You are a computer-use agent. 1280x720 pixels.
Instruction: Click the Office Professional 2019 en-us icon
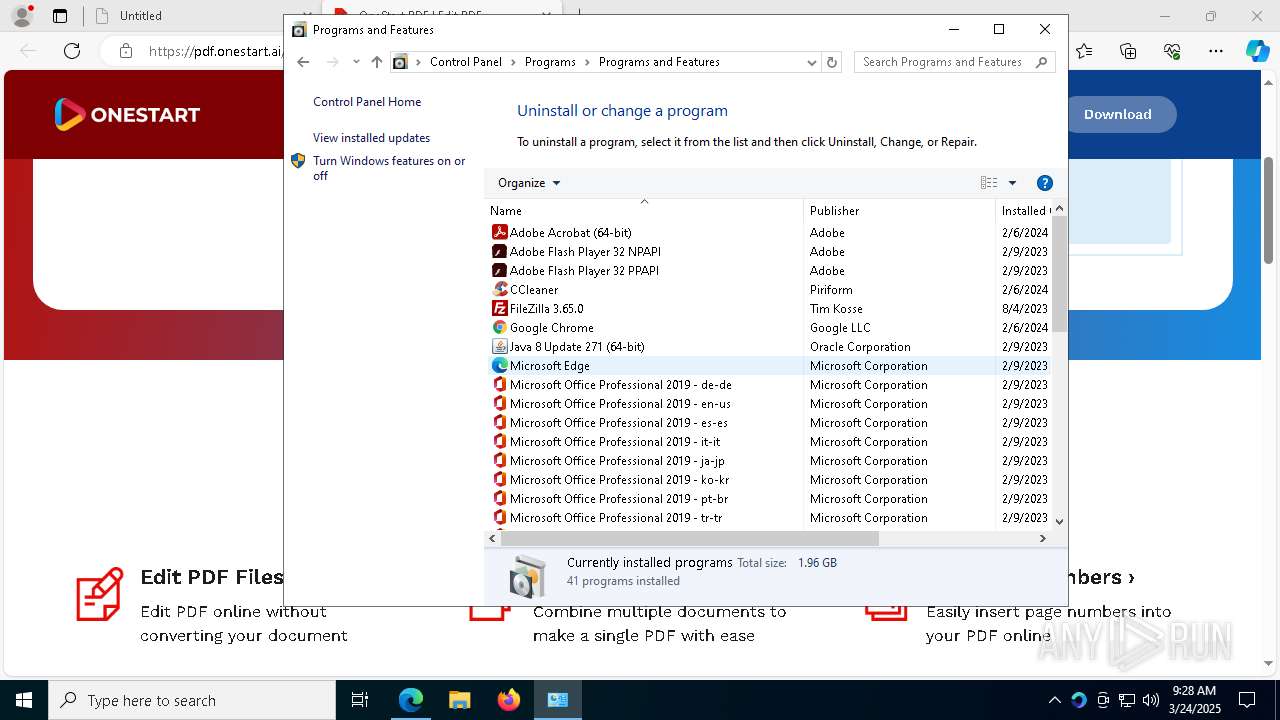click(x=500, y=403)
